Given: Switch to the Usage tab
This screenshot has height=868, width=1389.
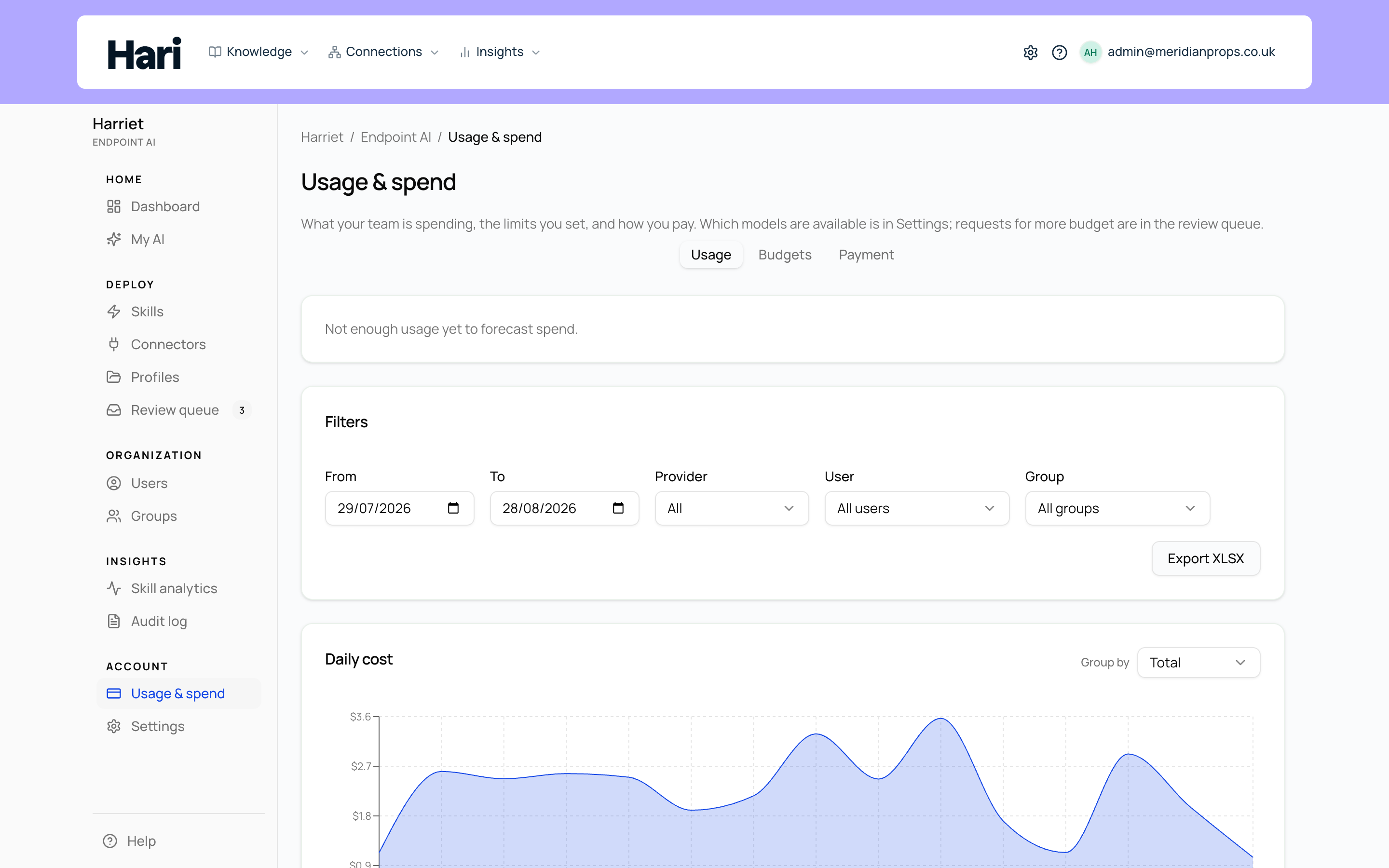Looking at the screenshot, I should 710,255.
